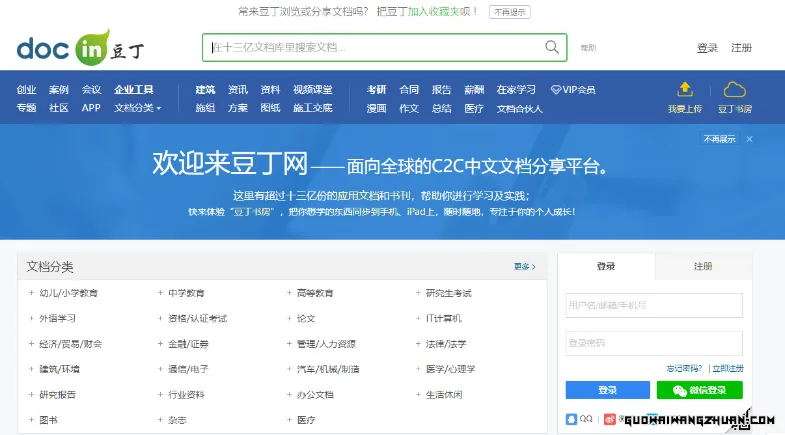Open APP in the nav bar

click(91, 108)
